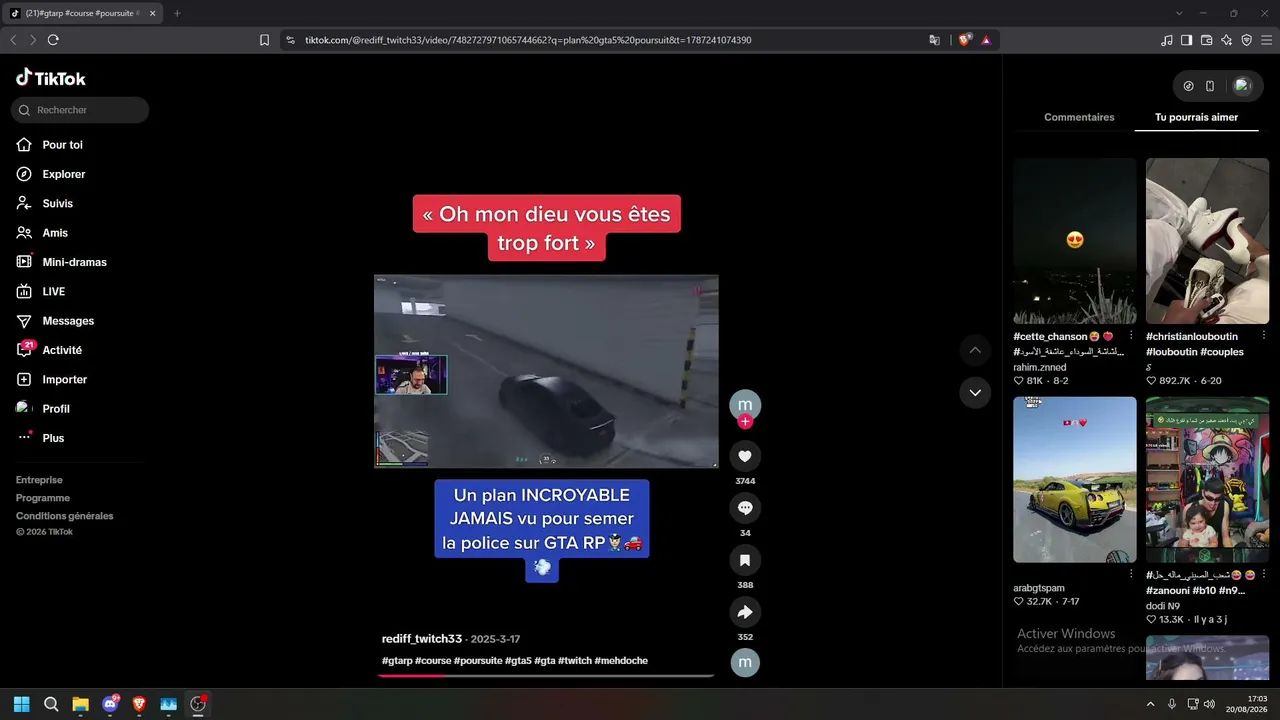1280x720 pixels.
Task: Open the #christianlouboutin recommended video thumbnail
Action: point(1207,241)
